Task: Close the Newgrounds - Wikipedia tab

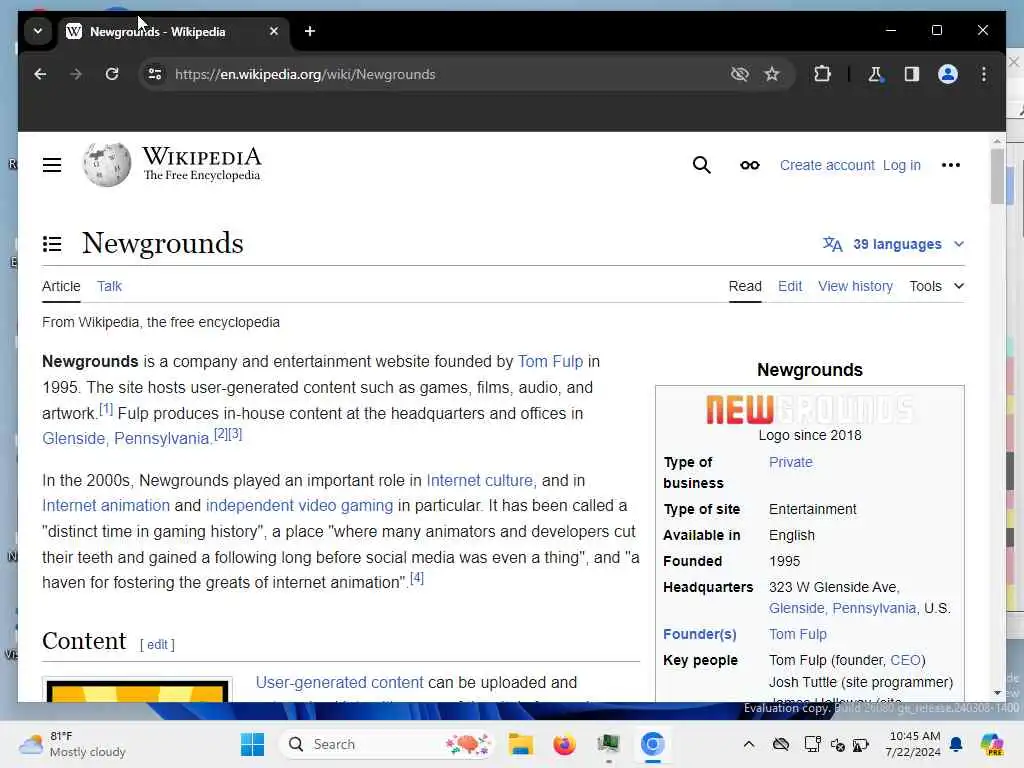Action: 274,31
